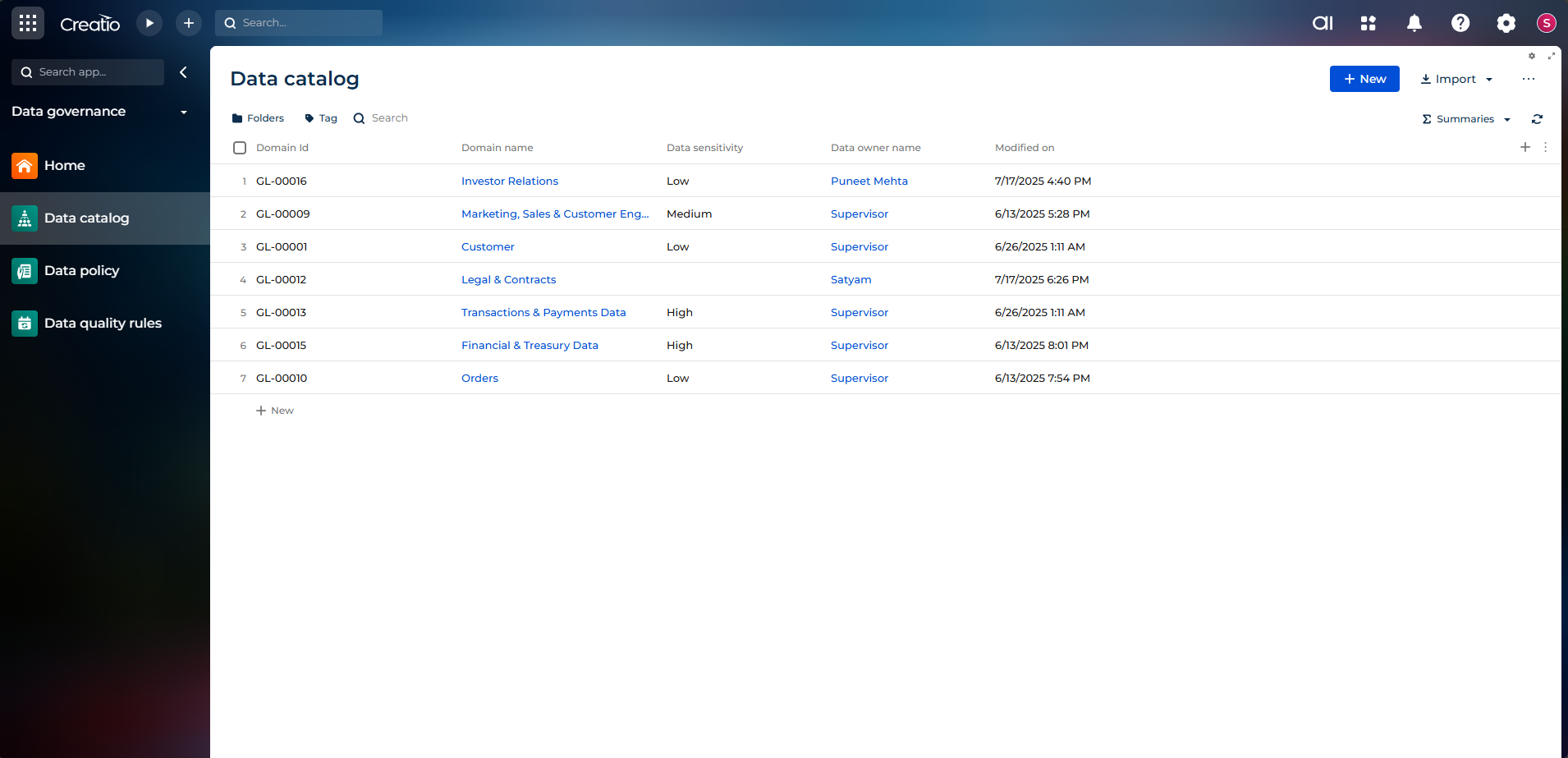Expand the Data governance workplace dropdown
The width and height of the screenshot is (1568, 758).
(183, 113)
